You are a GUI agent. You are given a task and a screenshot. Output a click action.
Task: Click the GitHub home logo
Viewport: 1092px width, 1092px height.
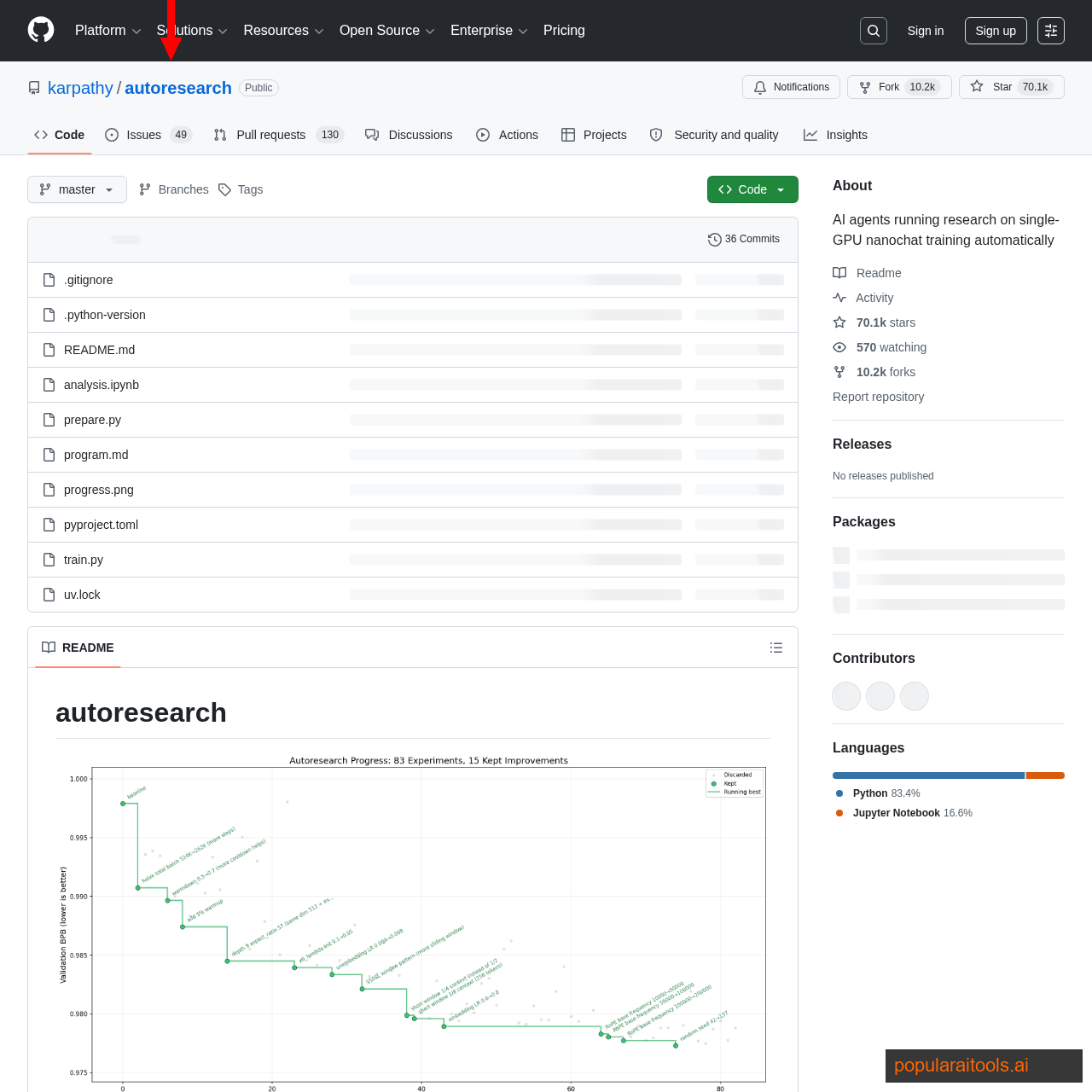point(40,30)
